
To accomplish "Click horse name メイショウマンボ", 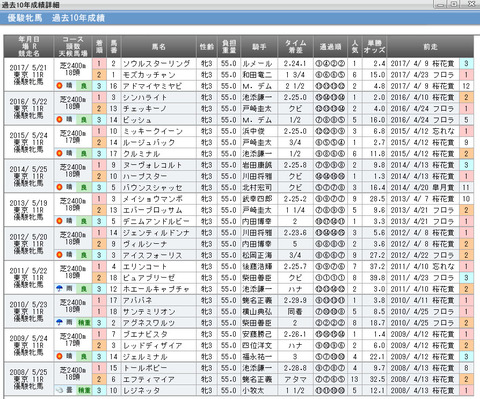I will point(153,199).
